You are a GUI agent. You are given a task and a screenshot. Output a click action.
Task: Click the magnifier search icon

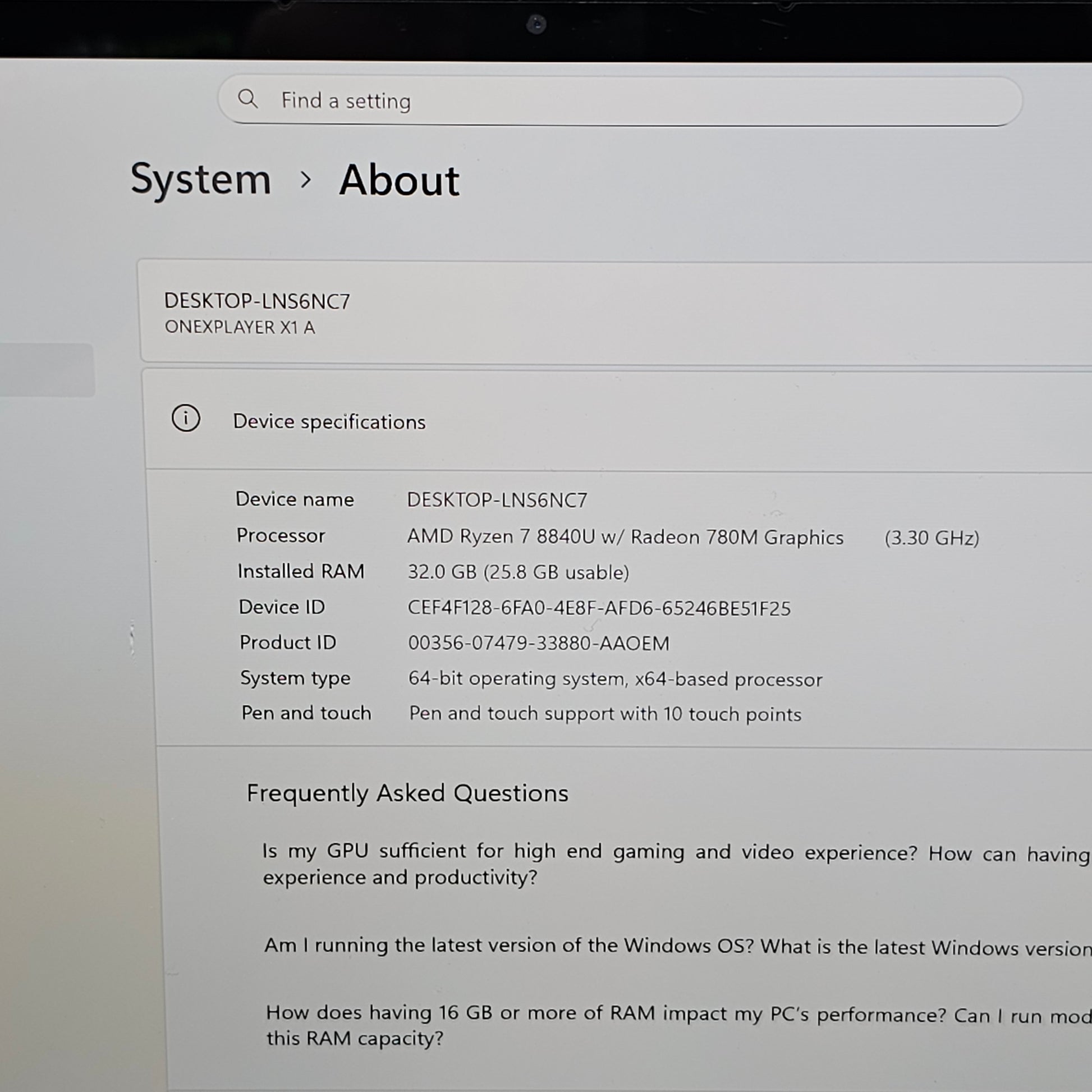(247, 99)
